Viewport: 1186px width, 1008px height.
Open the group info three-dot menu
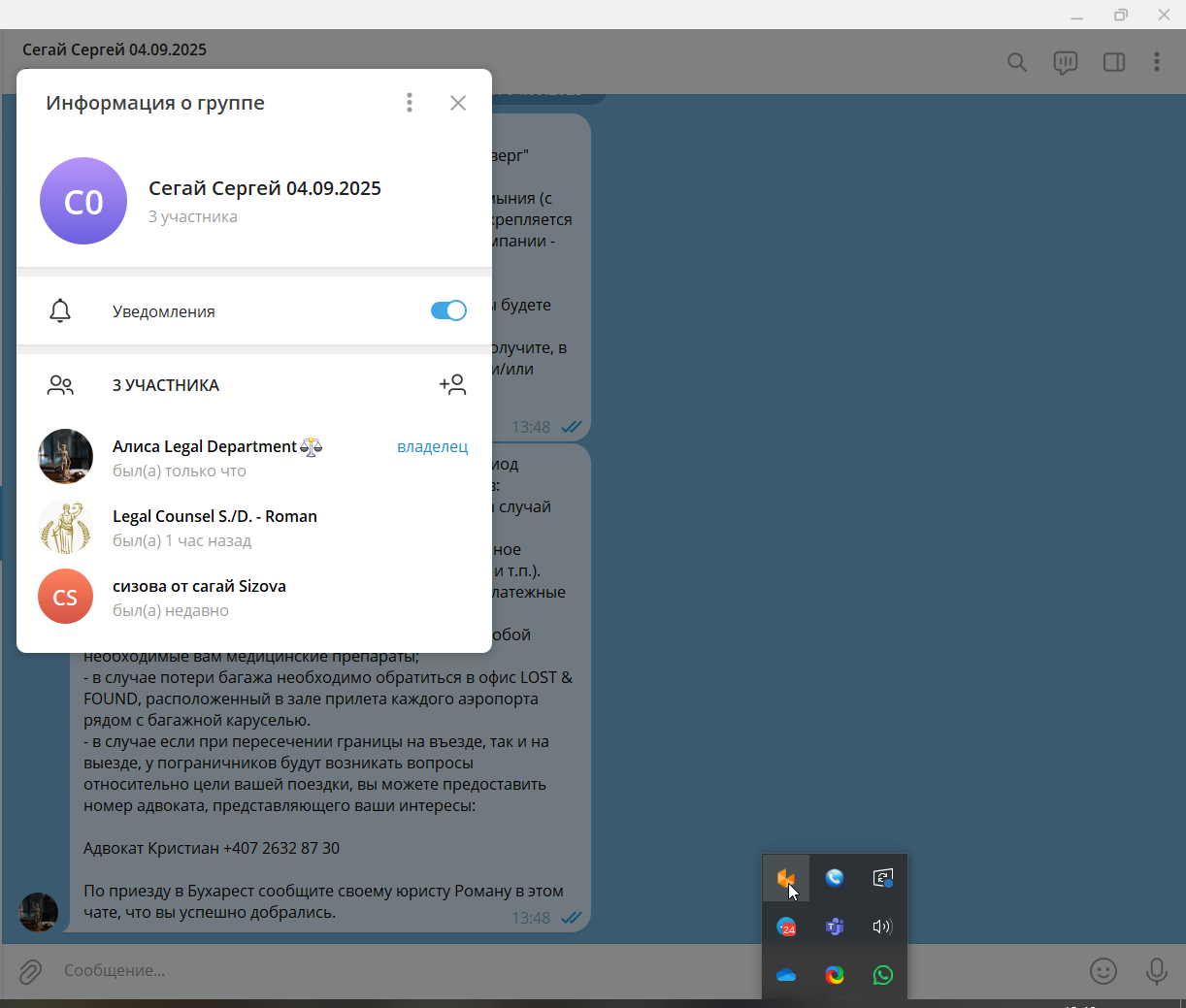(x=410, y=103)
